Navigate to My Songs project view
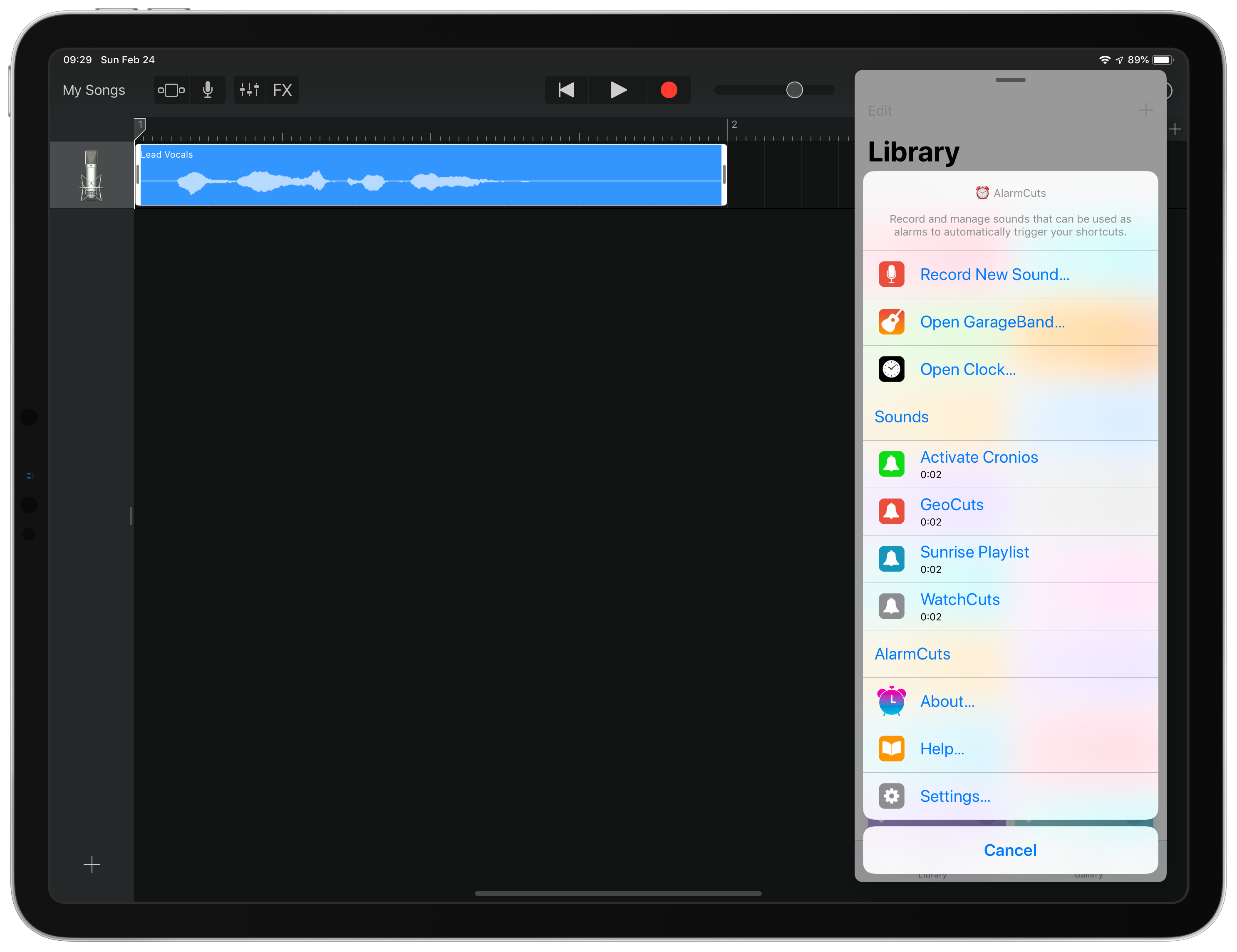Screen dimensions: 1237x952 click(x=95, y=90)
